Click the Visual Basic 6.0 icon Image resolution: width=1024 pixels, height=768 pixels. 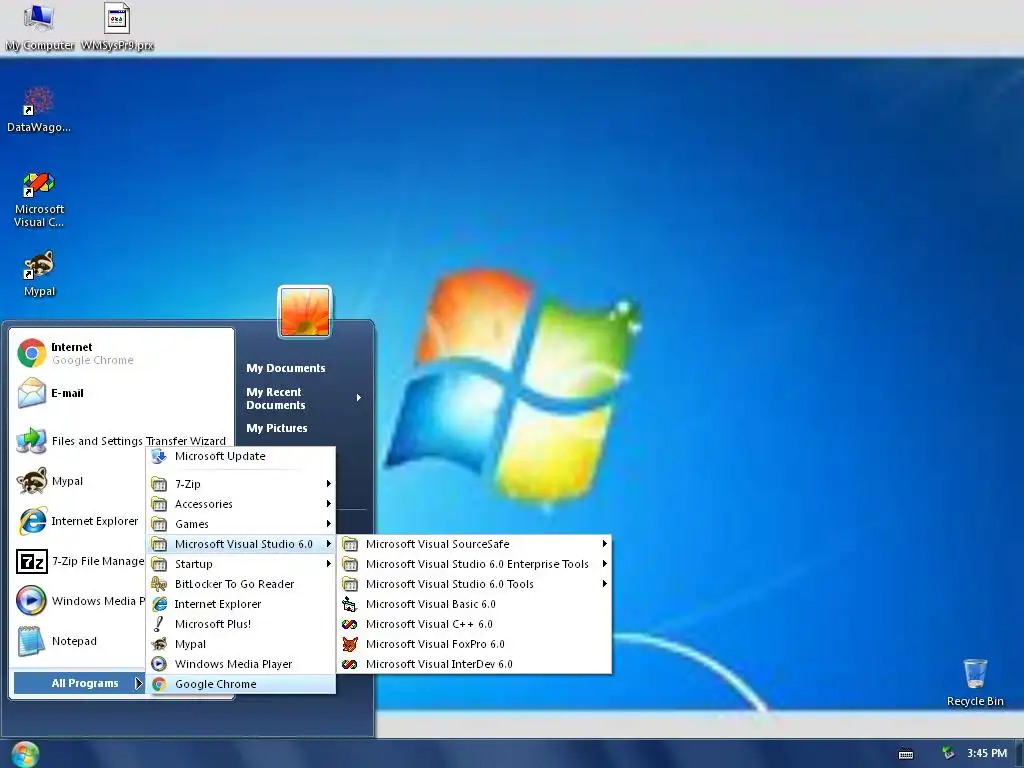pyautogui.click(x=349, y=604)
